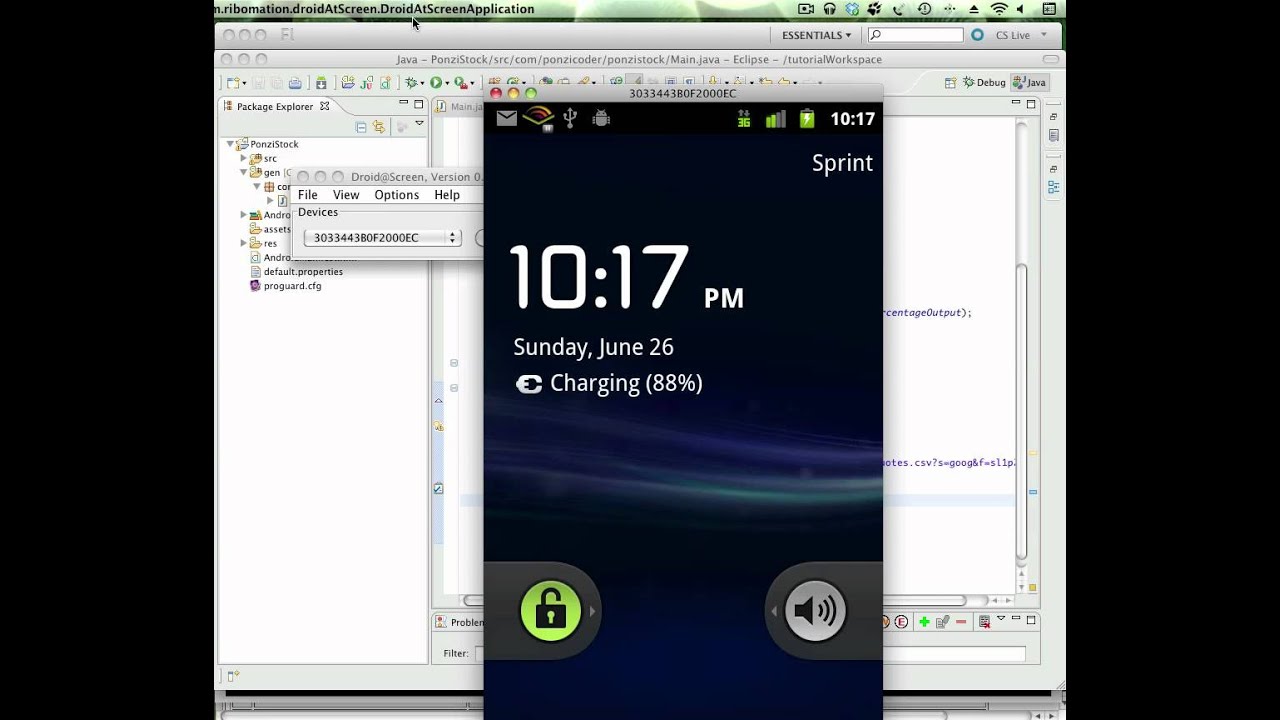1280x720 pixels.
Task: Click the Print toolbar icon in Eclipse
Action: (295, 83)
